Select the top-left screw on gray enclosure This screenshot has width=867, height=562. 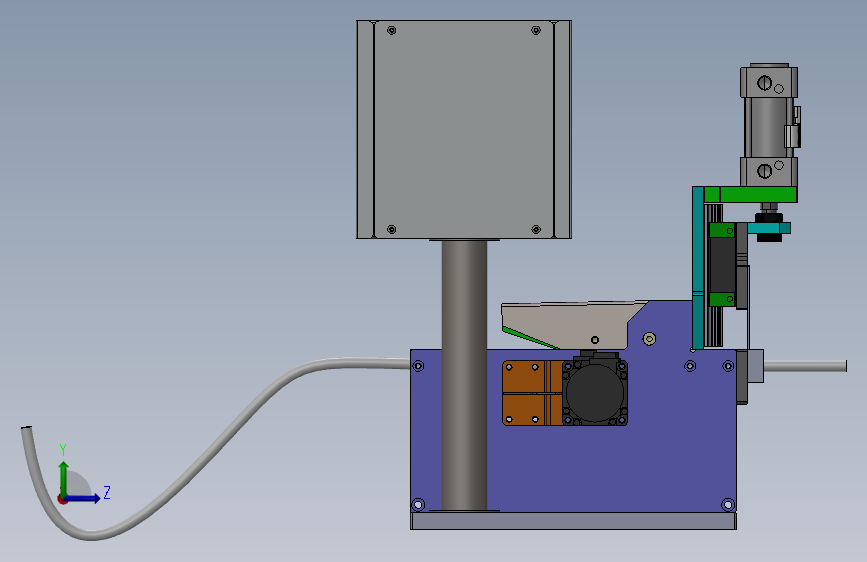click(x=391, y=30)
